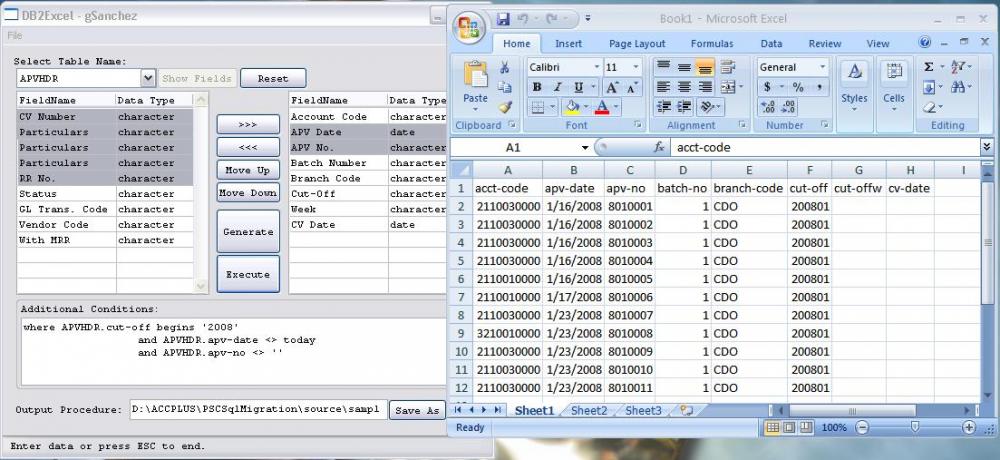Toggle Top Align in Alignment group
This screenshot has width=1000, height=460.
point(664,67)
